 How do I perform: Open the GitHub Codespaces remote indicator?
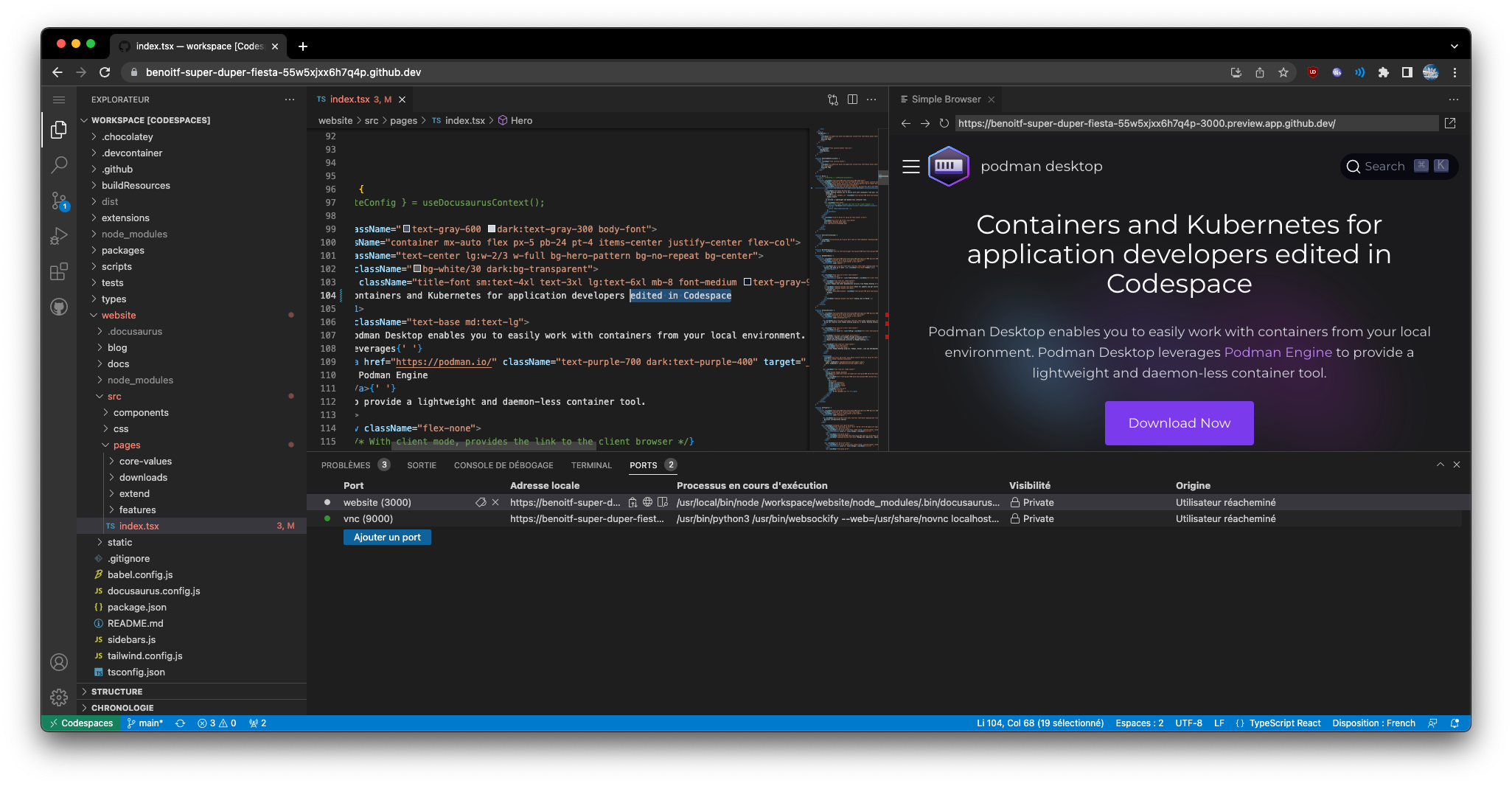[x=81, y=723]
